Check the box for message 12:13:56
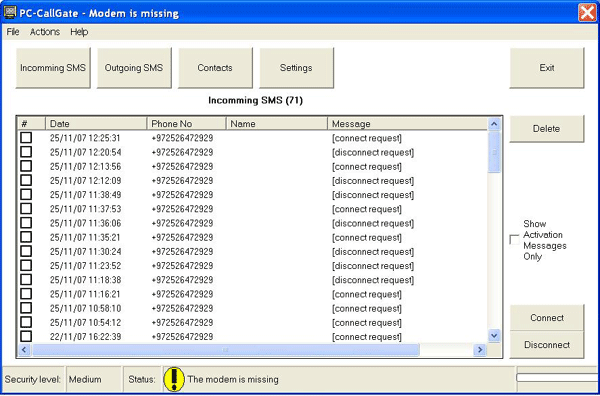This screenshot has width=600, height=396. [x=26, y=166]
